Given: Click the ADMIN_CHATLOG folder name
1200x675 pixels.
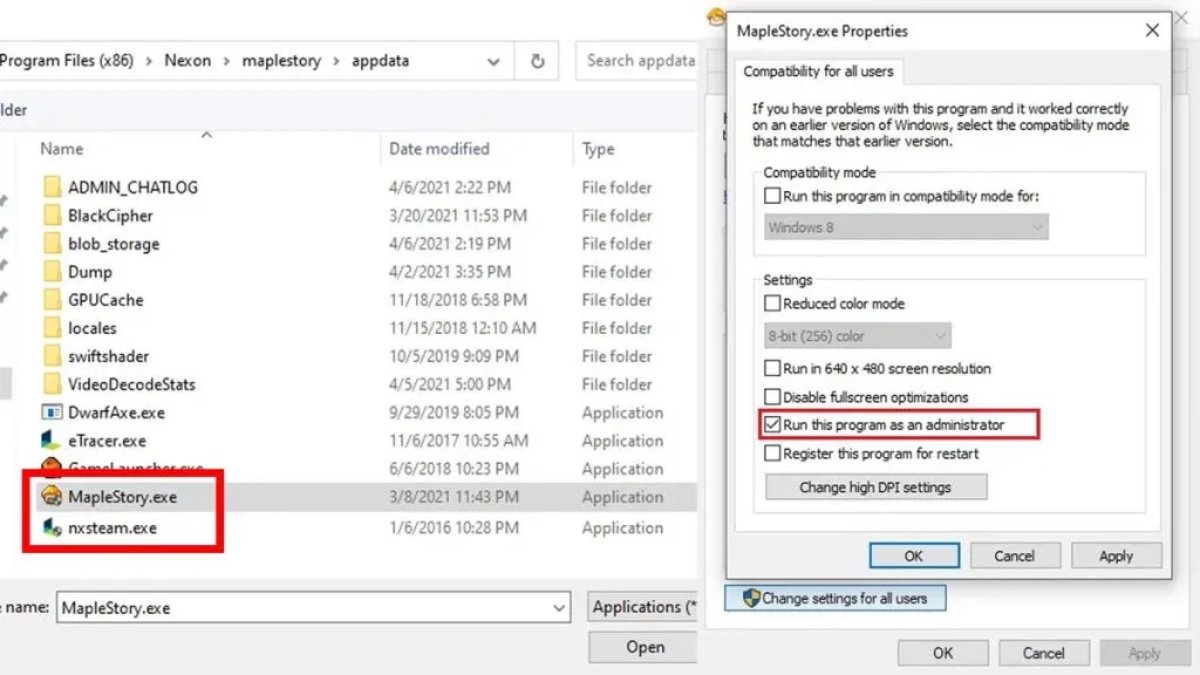Looking at the screenshot, I should point(133,187).
